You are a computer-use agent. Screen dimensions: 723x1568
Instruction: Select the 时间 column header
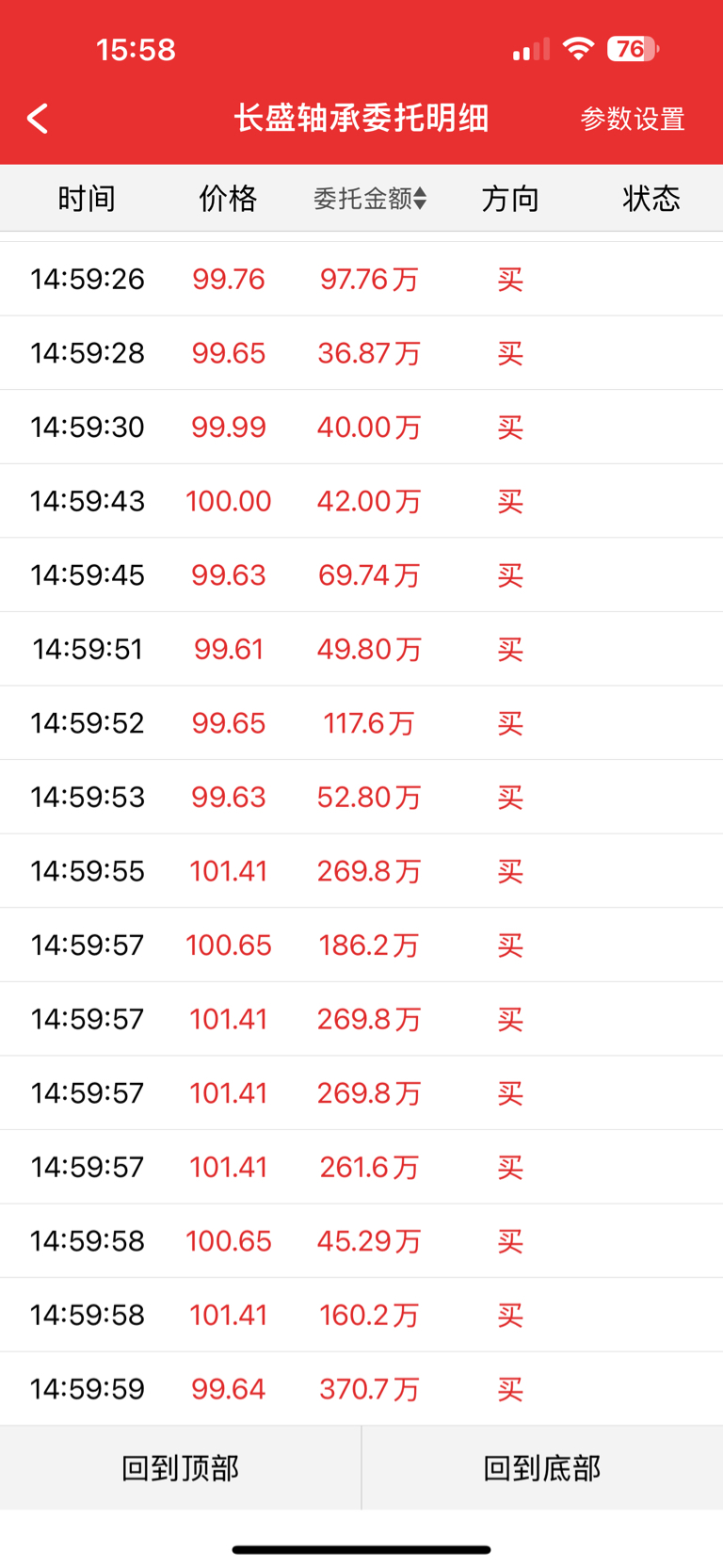pos(87,199)
